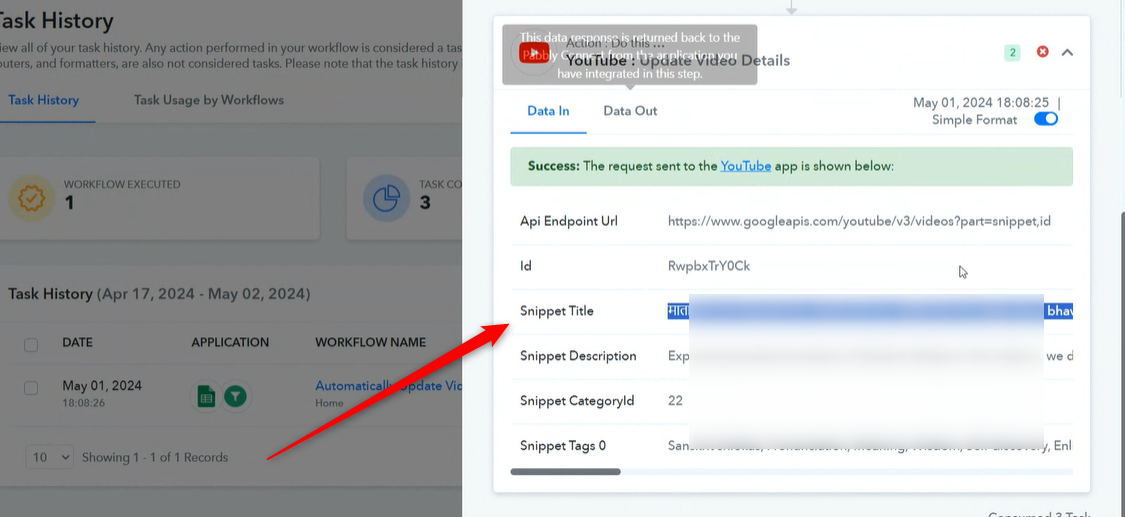Image resolution: width=1125 pixels, height=517 pixels.
Task: Click the Snippet Description label
Action: [x=578, y=356]
